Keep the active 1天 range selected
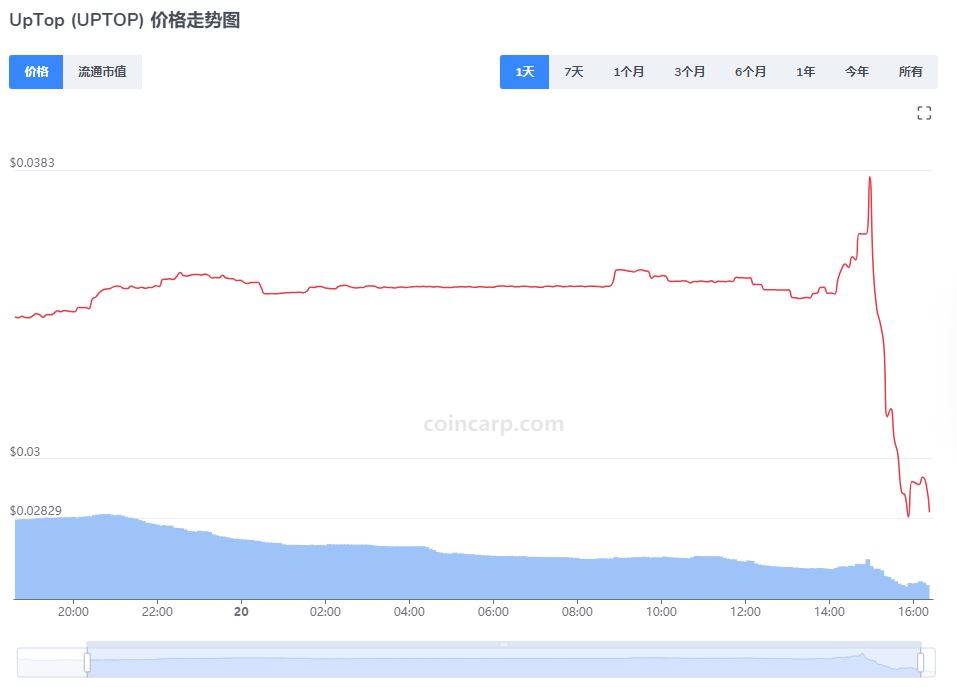Image resolution: width=957 pixels, height=687 pixels. [x=524, y=71]
